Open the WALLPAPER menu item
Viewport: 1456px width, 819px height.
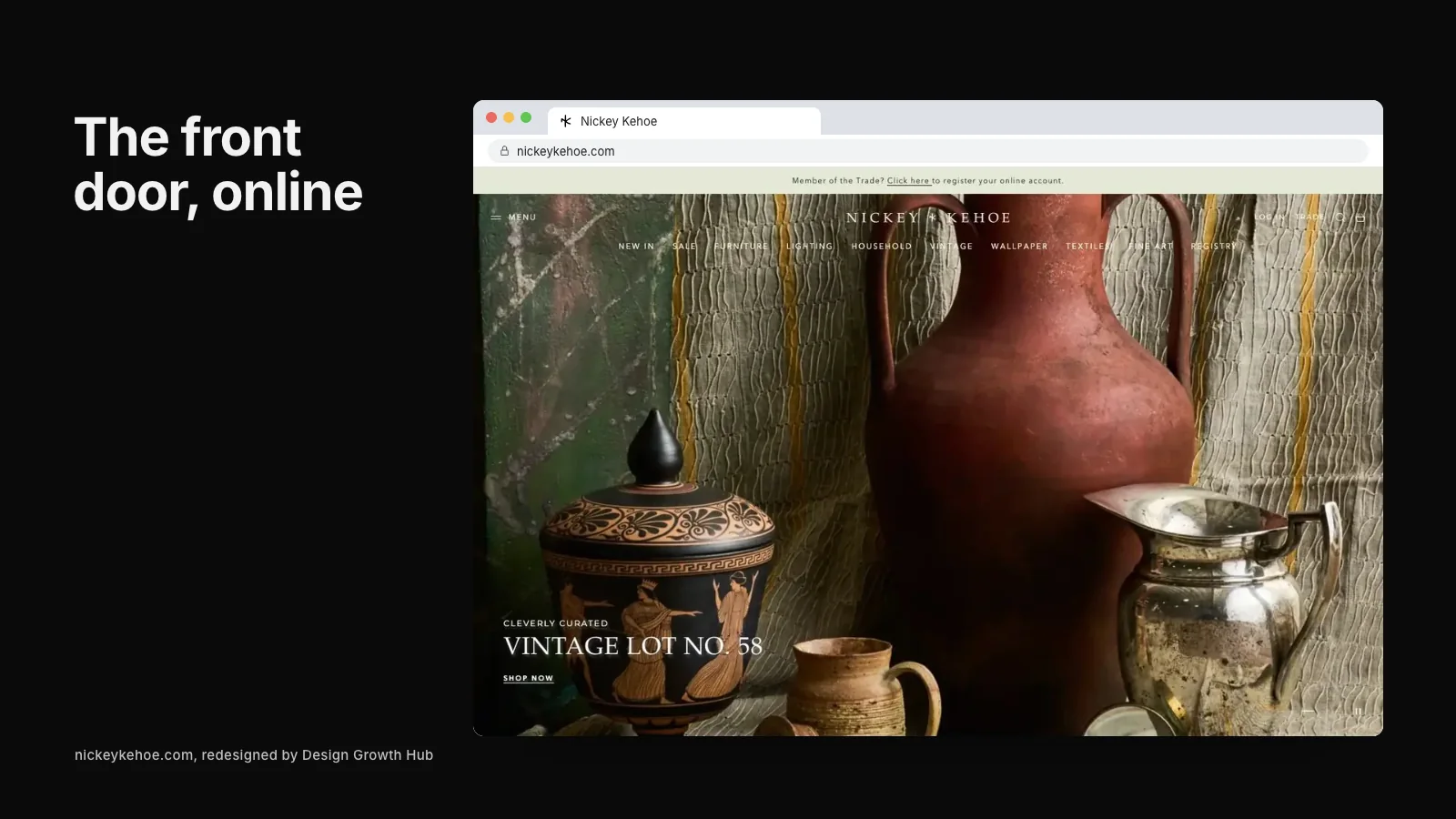click(x=1019, y=247)
